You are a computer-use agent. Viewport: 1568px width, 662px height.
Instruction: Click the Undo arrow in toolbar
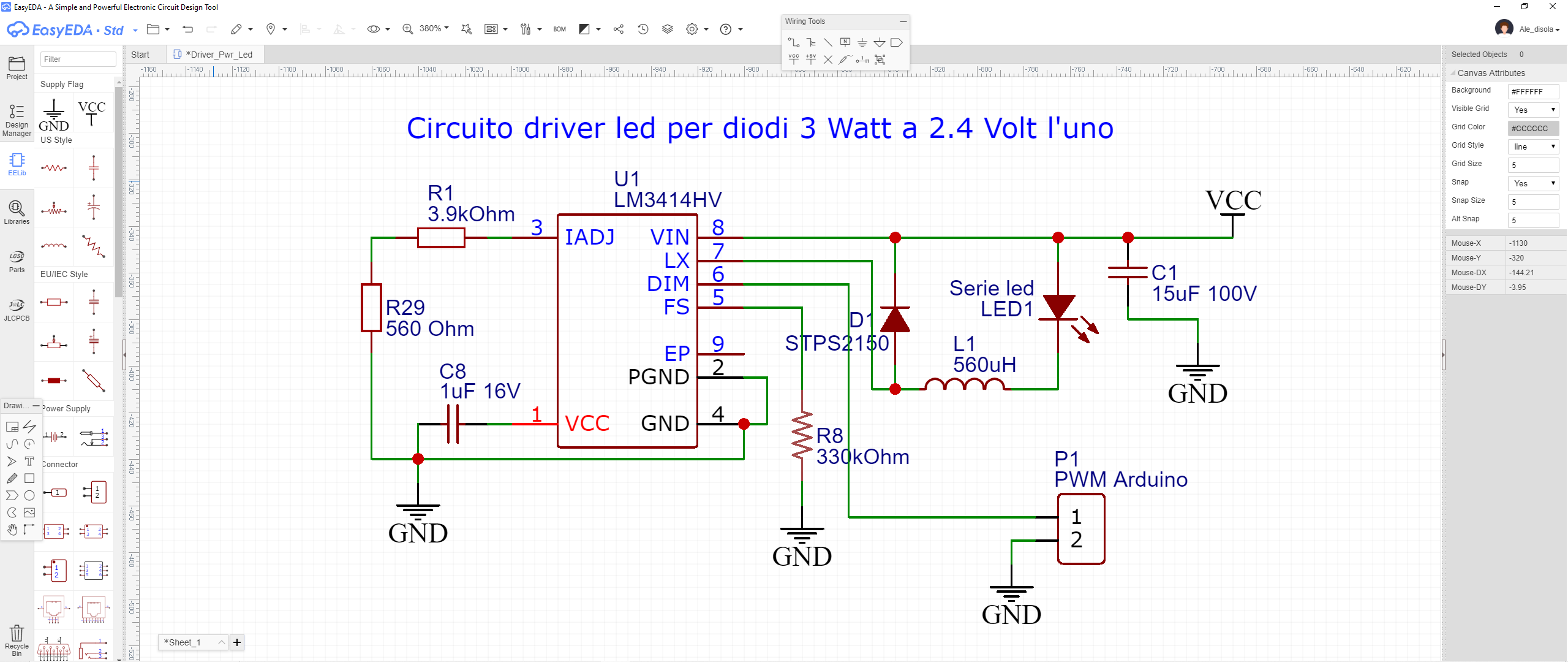188,29
